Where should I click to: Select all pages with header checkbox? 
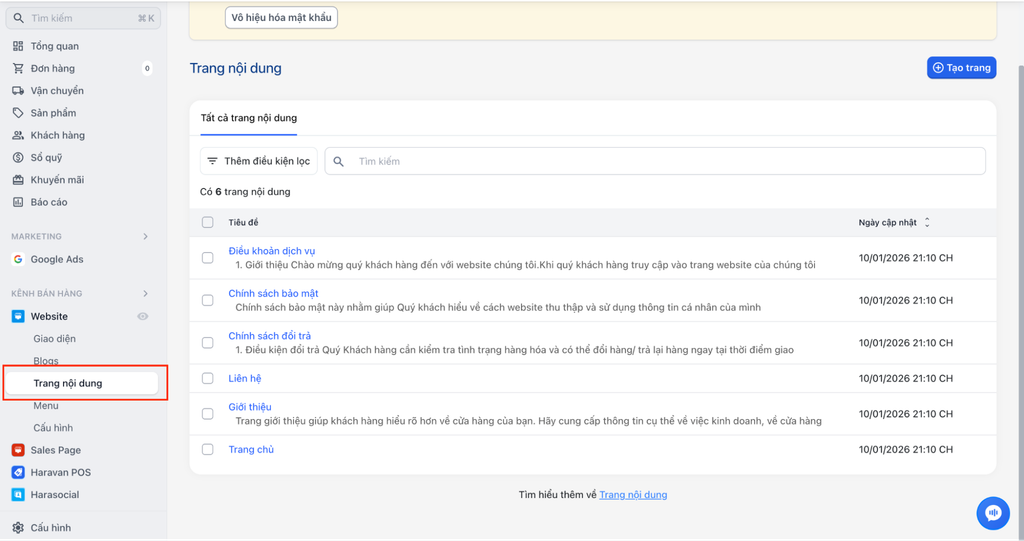[x=208, y=222]
